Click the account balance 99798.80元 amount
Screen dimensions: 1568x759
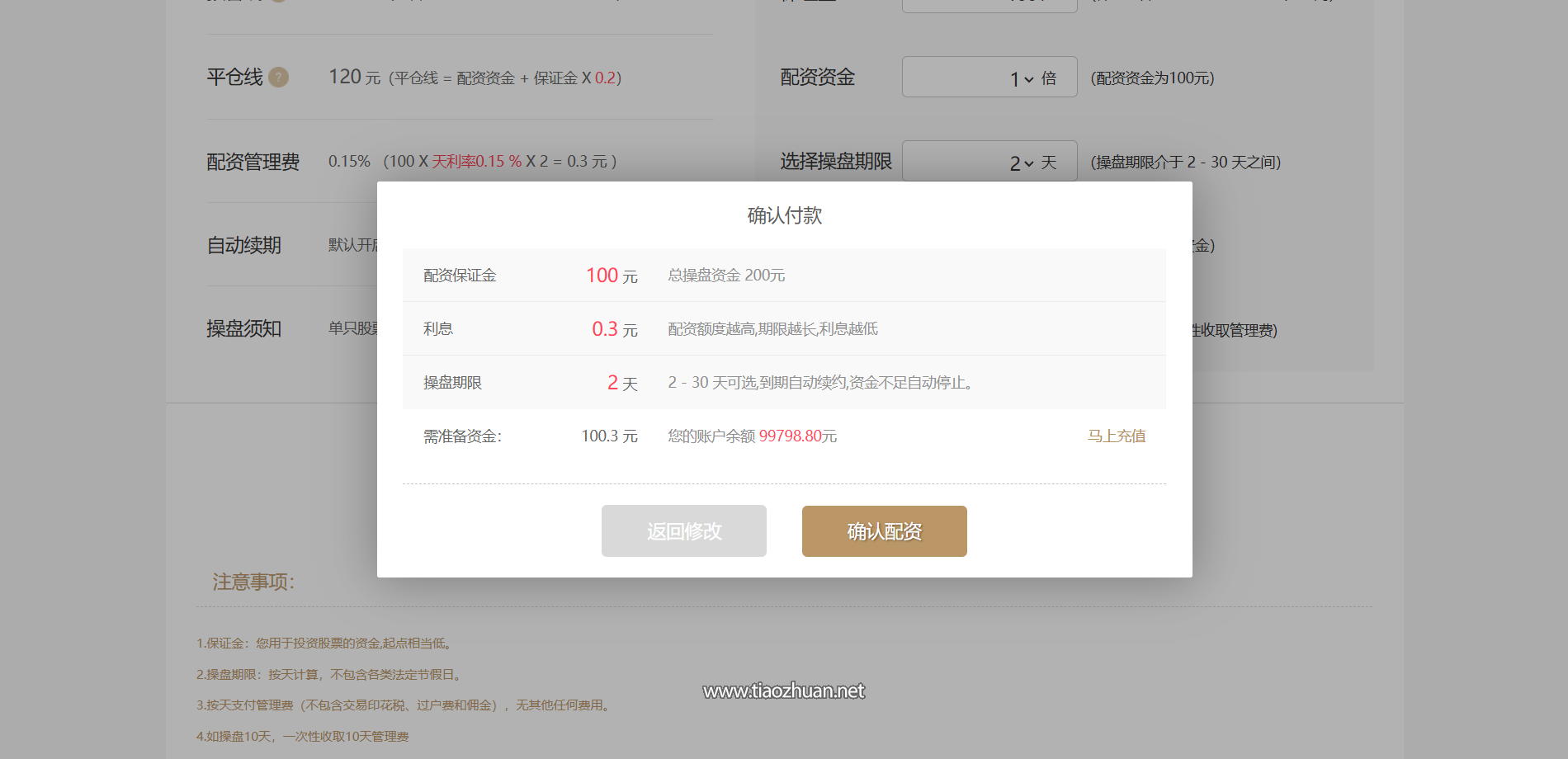pos(796,436)
